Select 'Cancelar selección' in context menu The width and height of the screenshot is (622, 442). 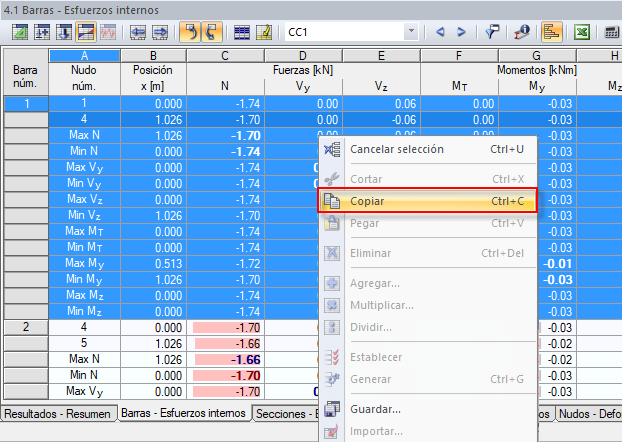click(x=428, y=150)
